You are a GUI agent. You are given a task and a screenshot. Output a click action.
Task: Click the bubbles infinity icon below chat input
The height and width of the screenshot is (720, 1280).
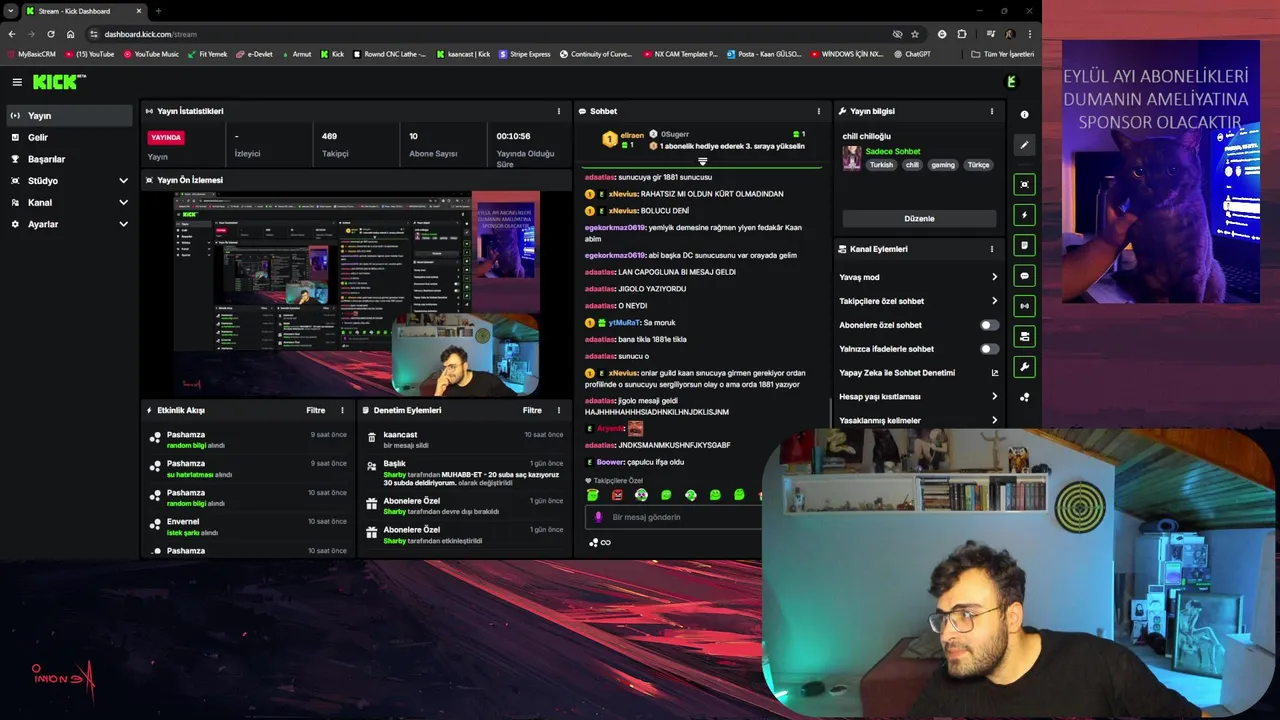tap(599, 542)
